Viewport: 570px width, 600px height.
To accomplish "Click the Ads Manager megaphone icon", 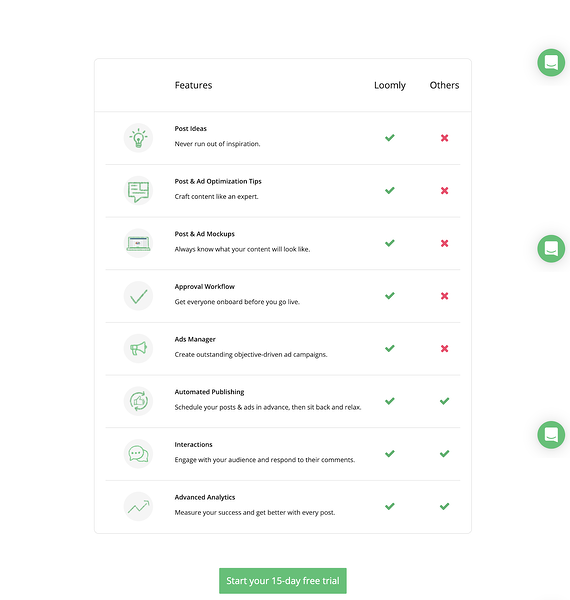I will 138,349.
